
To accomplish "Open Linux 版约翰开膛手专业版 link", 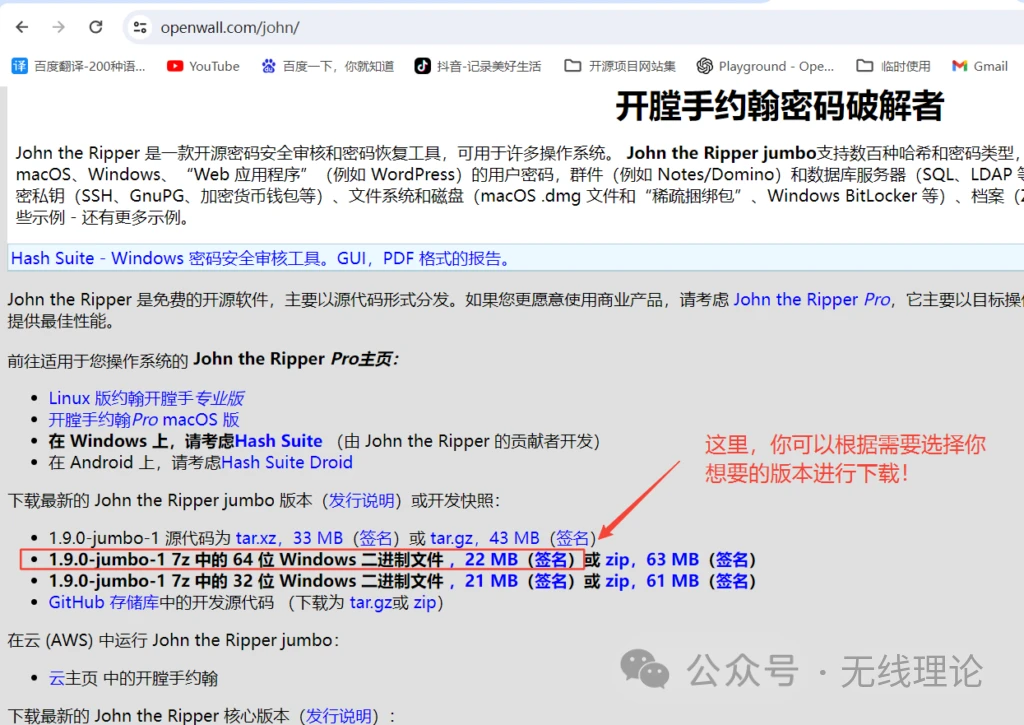I will click(x=147, y=398).
